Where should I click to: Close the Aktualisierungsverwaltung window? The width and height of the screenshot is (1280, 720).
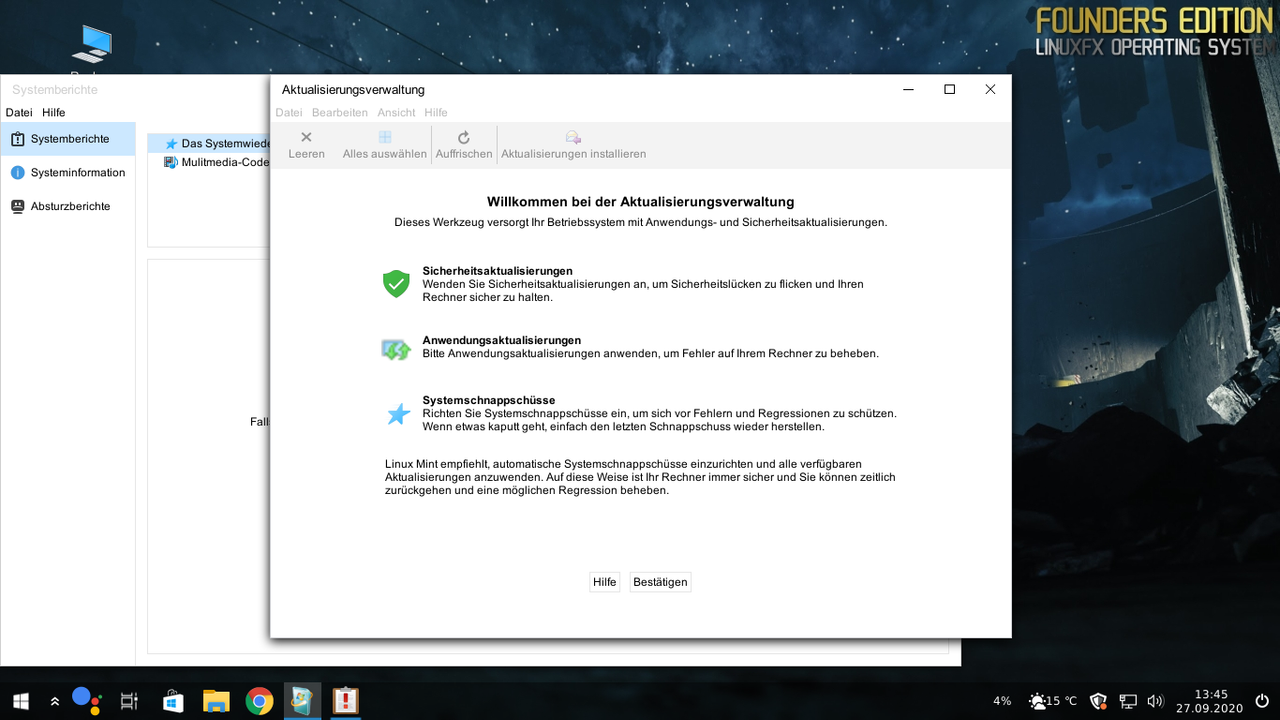[990, 89]
